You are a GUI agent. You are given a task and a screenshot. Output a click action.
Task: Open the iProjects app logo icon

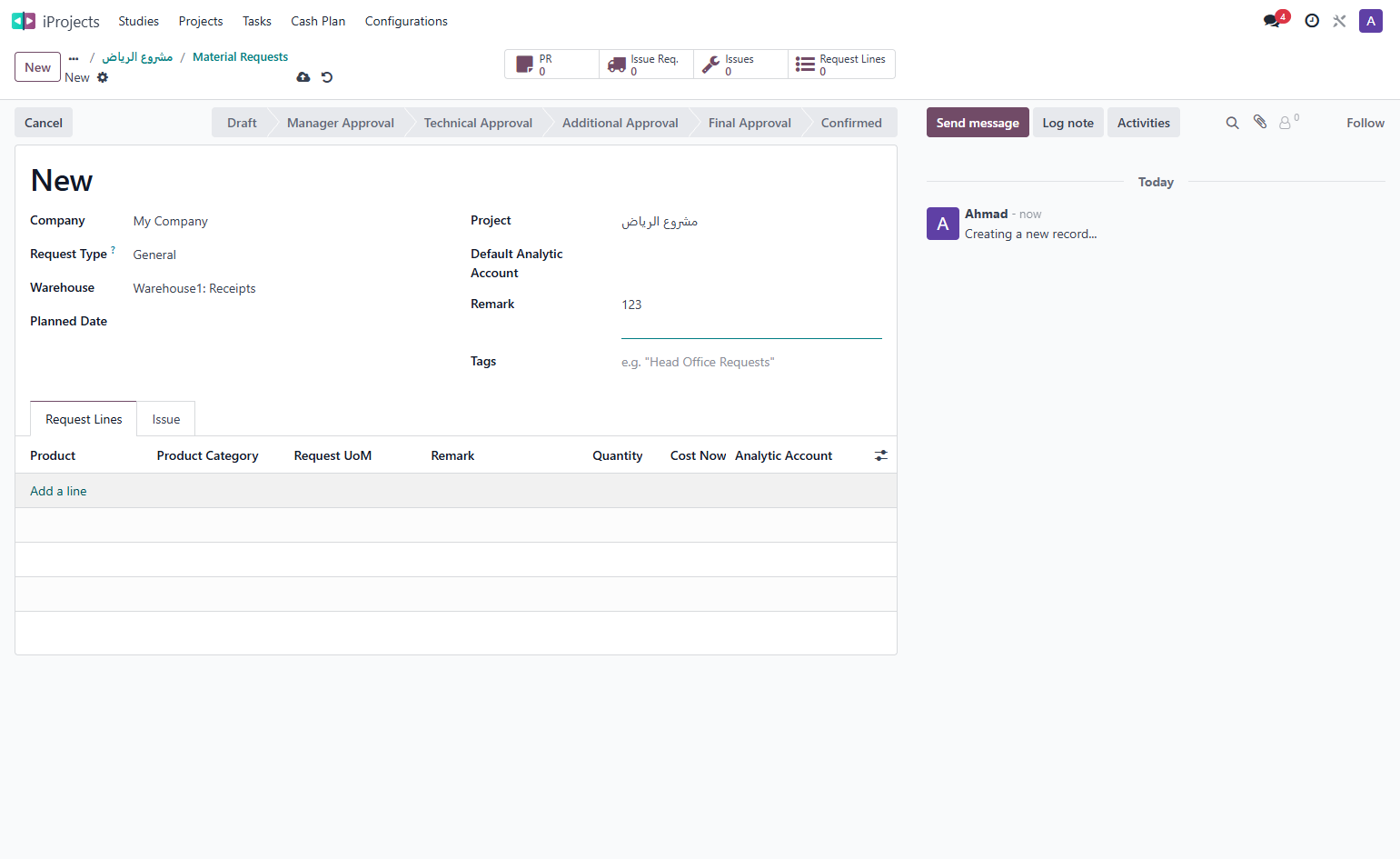(24, 21)
